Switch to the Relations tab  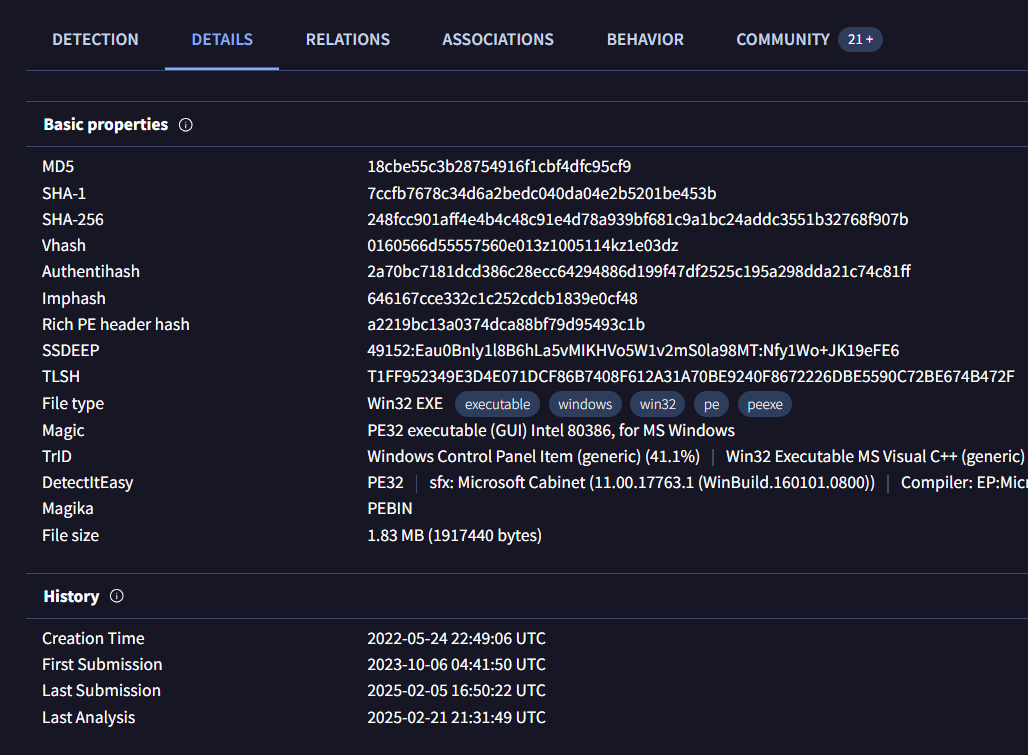347,39
